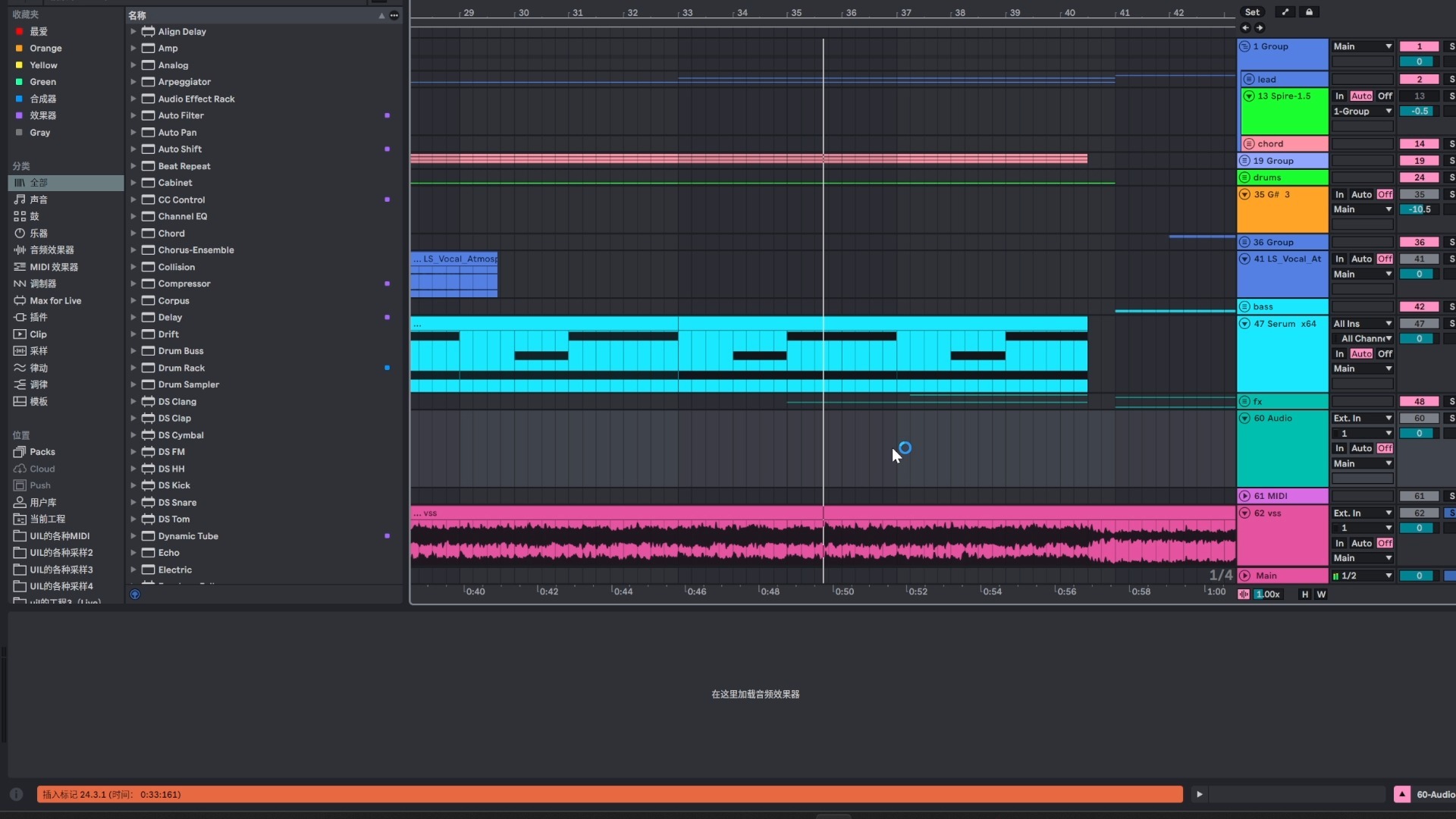Viewport: 1456px width, 819px height.
Task: Enable Auto monitoring on 13 Spire-1.5 track
Action: (x=1361, y=96)
